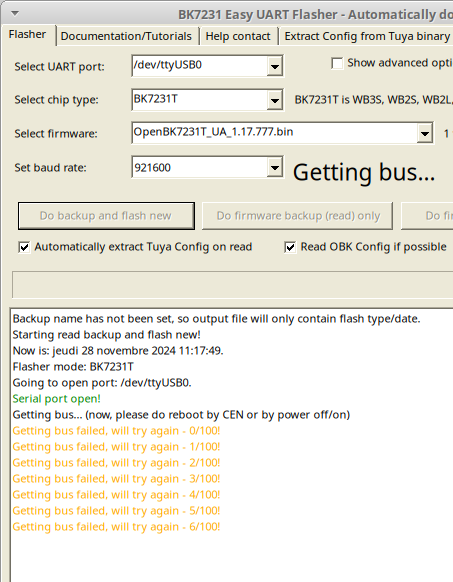The image size is (453, 582).
Task: Enable Show advanced options checkbox
Action: 337,63
